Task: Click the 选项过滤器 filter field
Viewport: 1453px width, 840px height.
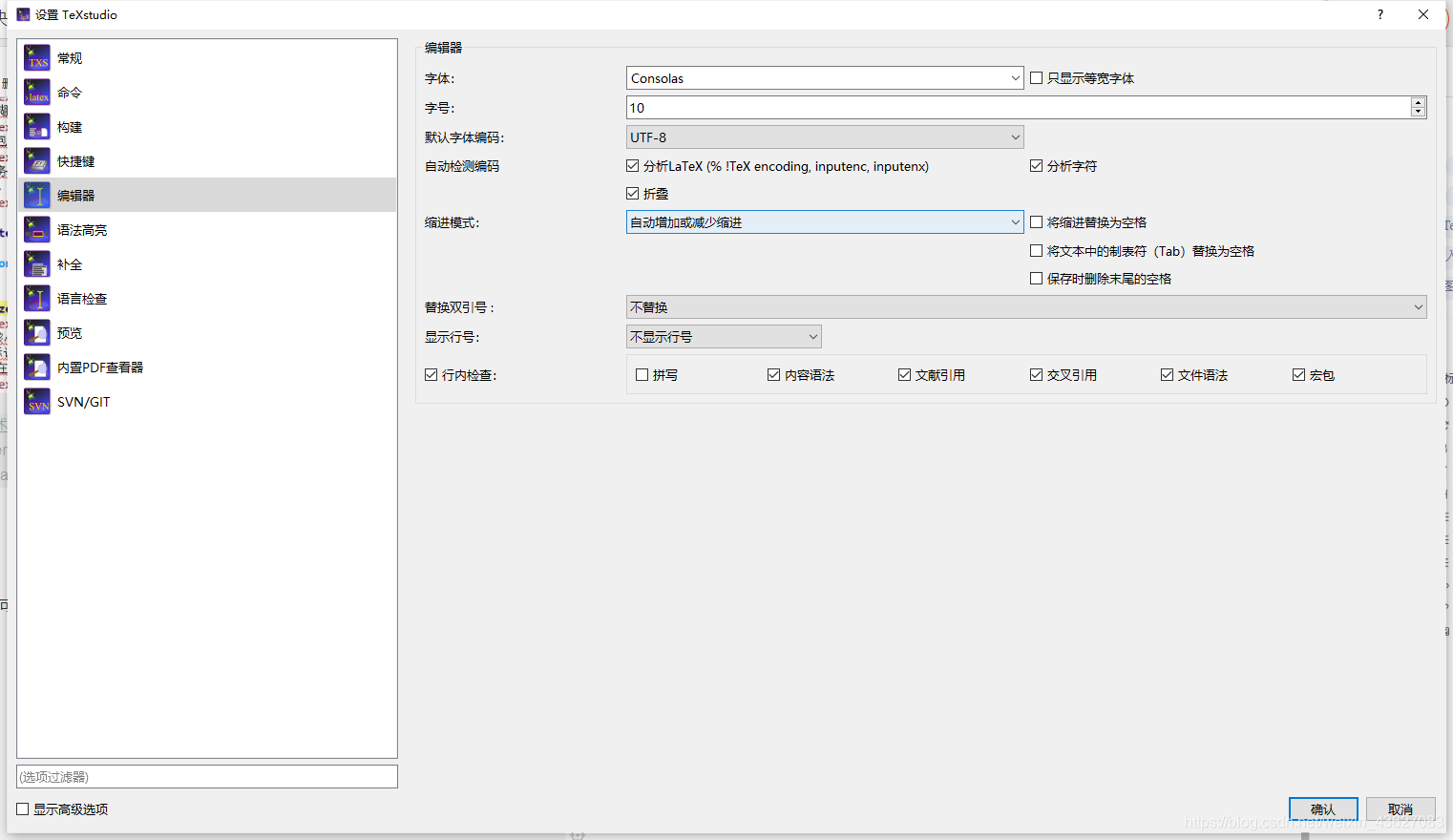Action: (207, 777)
